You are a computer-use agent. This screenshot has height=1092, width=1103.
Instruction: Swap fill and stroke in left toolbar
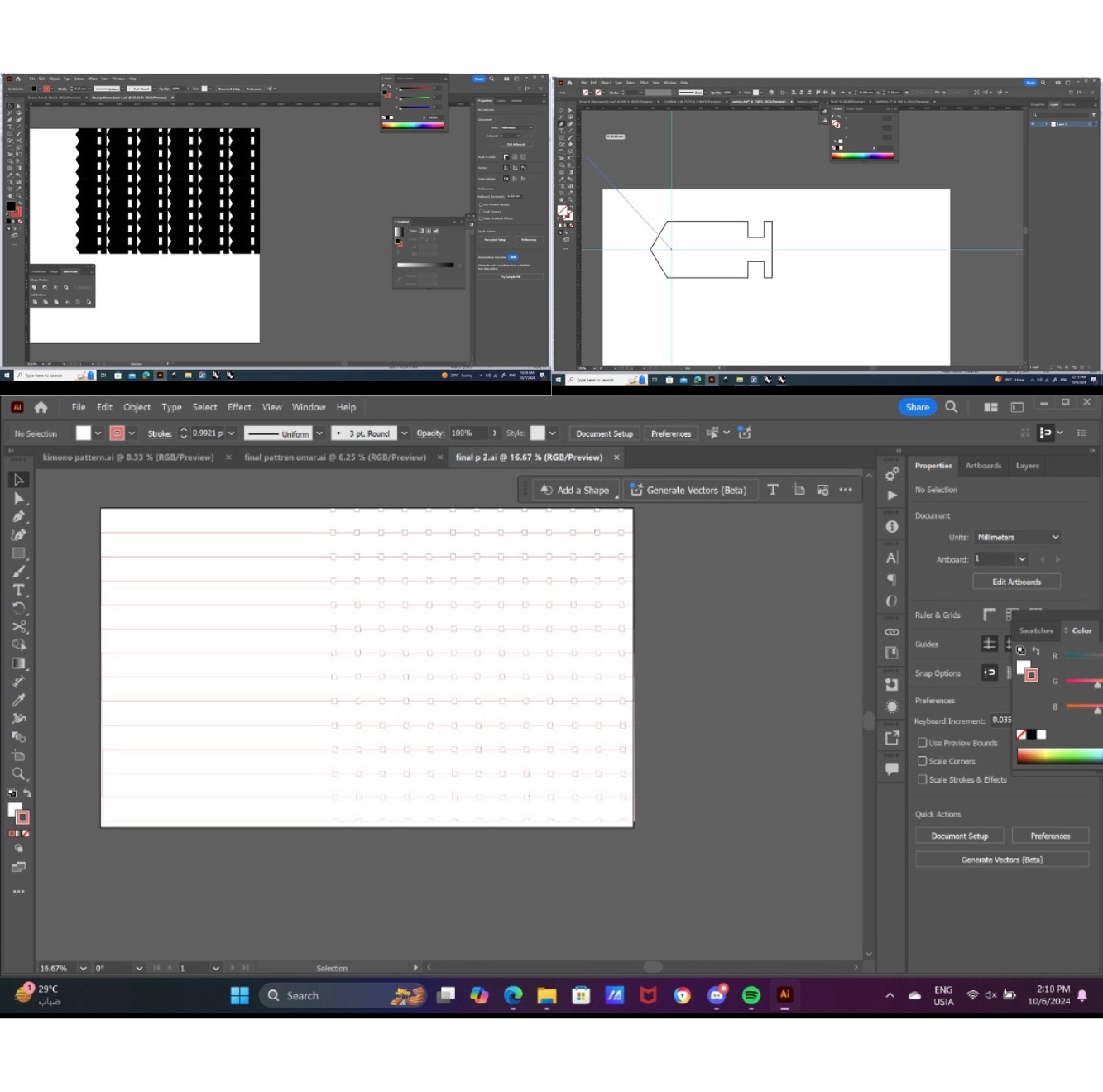coord(27,793)
